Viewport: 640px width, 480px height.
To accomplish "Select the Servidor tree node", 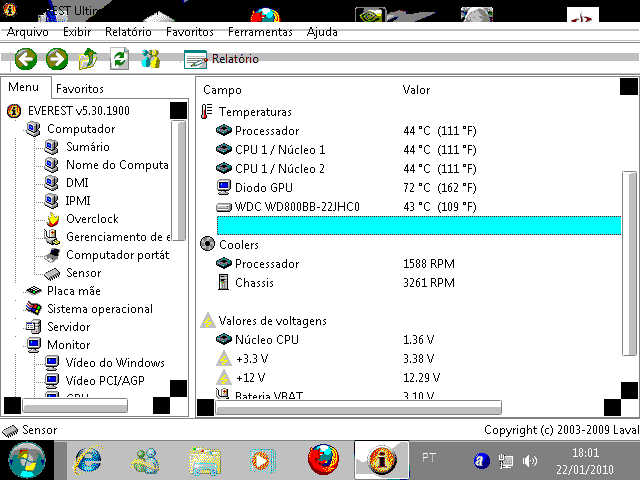I will (x=69, y=327).
